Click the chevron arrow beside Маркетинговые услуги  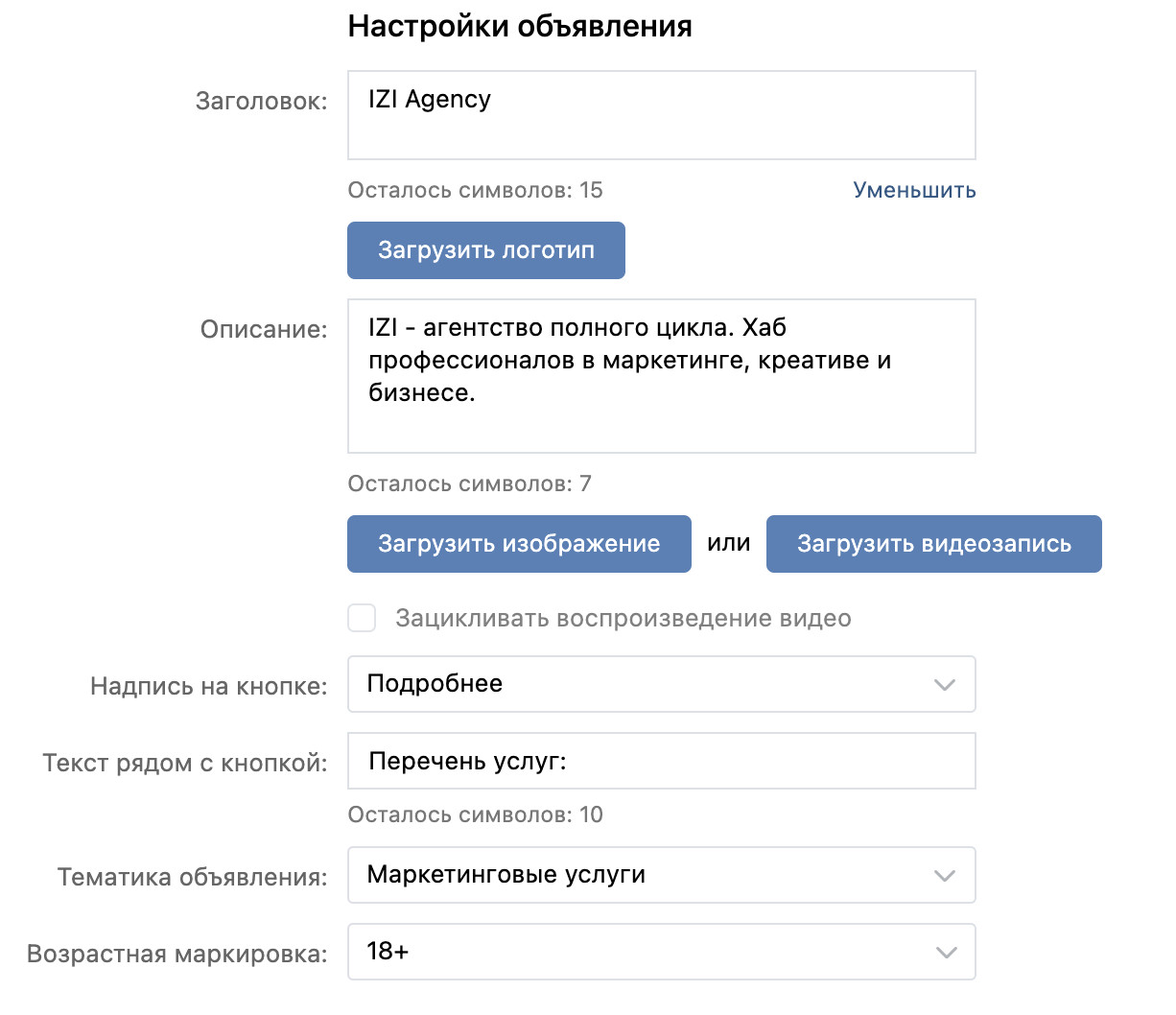pos(945,876)
